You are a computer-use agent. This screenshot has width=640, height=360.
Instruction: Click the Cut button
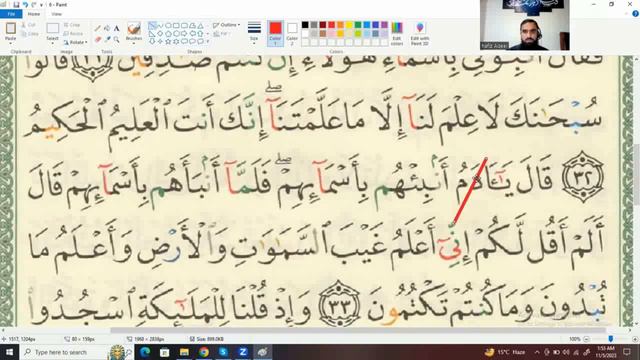[29, 25]
